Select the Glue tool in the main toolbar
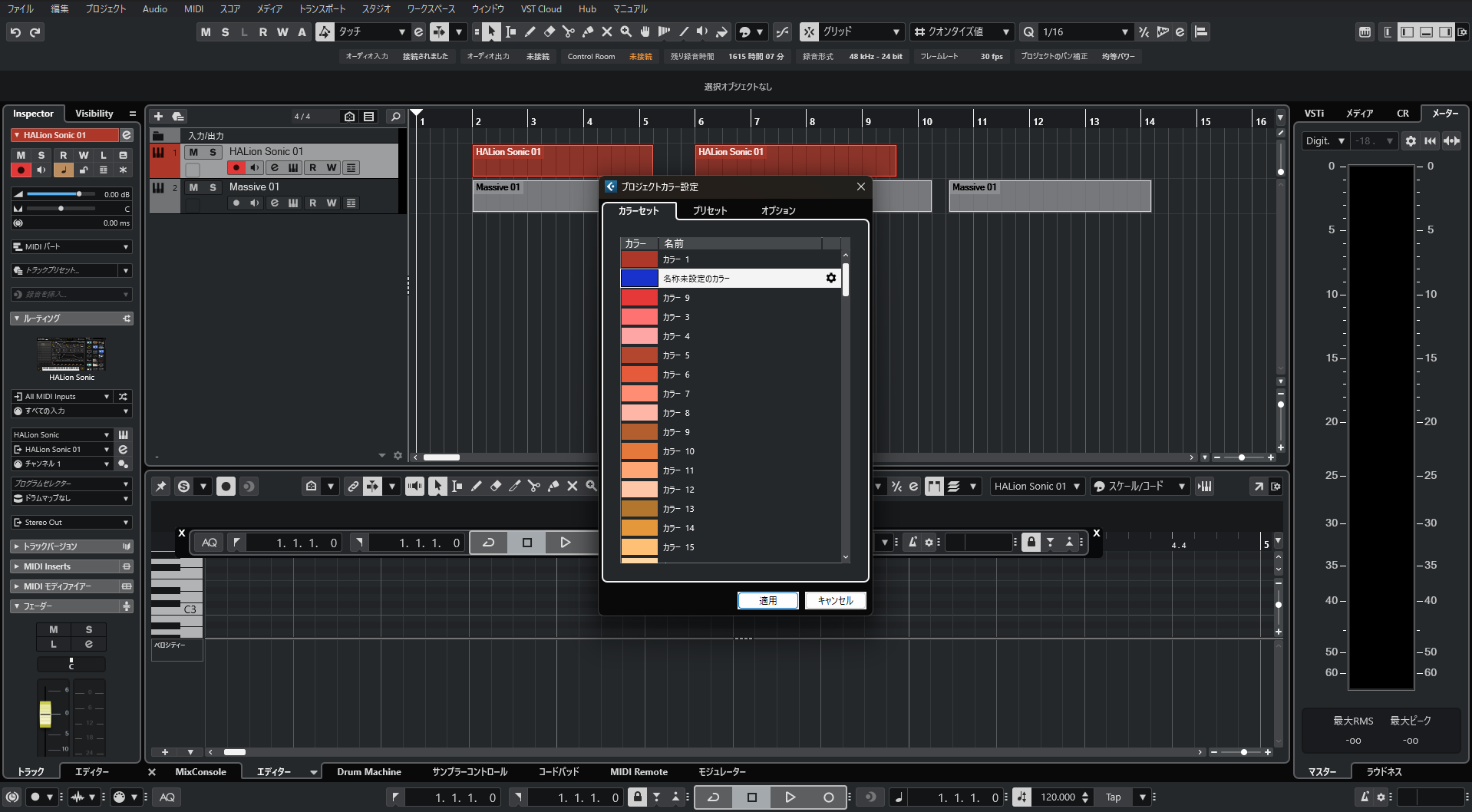 coord(588,32)
